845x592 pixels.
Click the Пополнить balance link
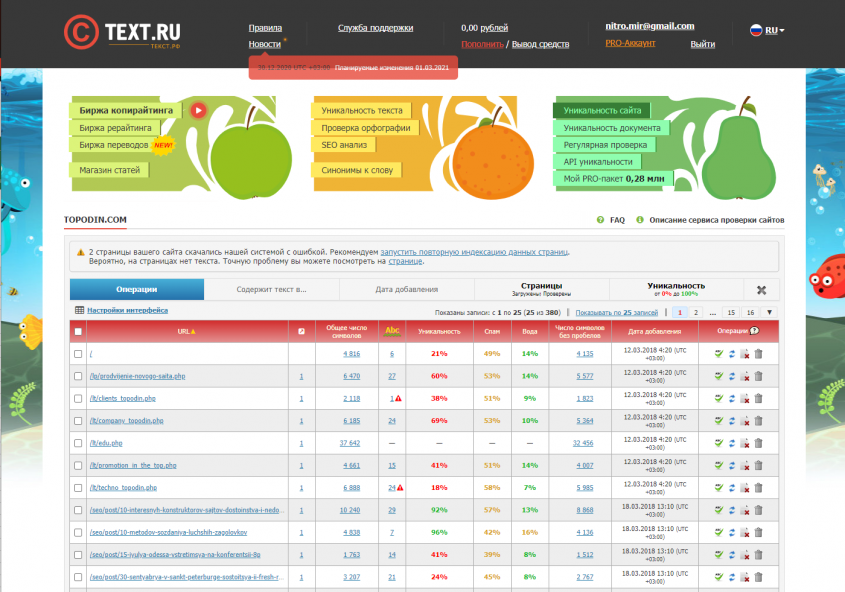click(482, 44)
